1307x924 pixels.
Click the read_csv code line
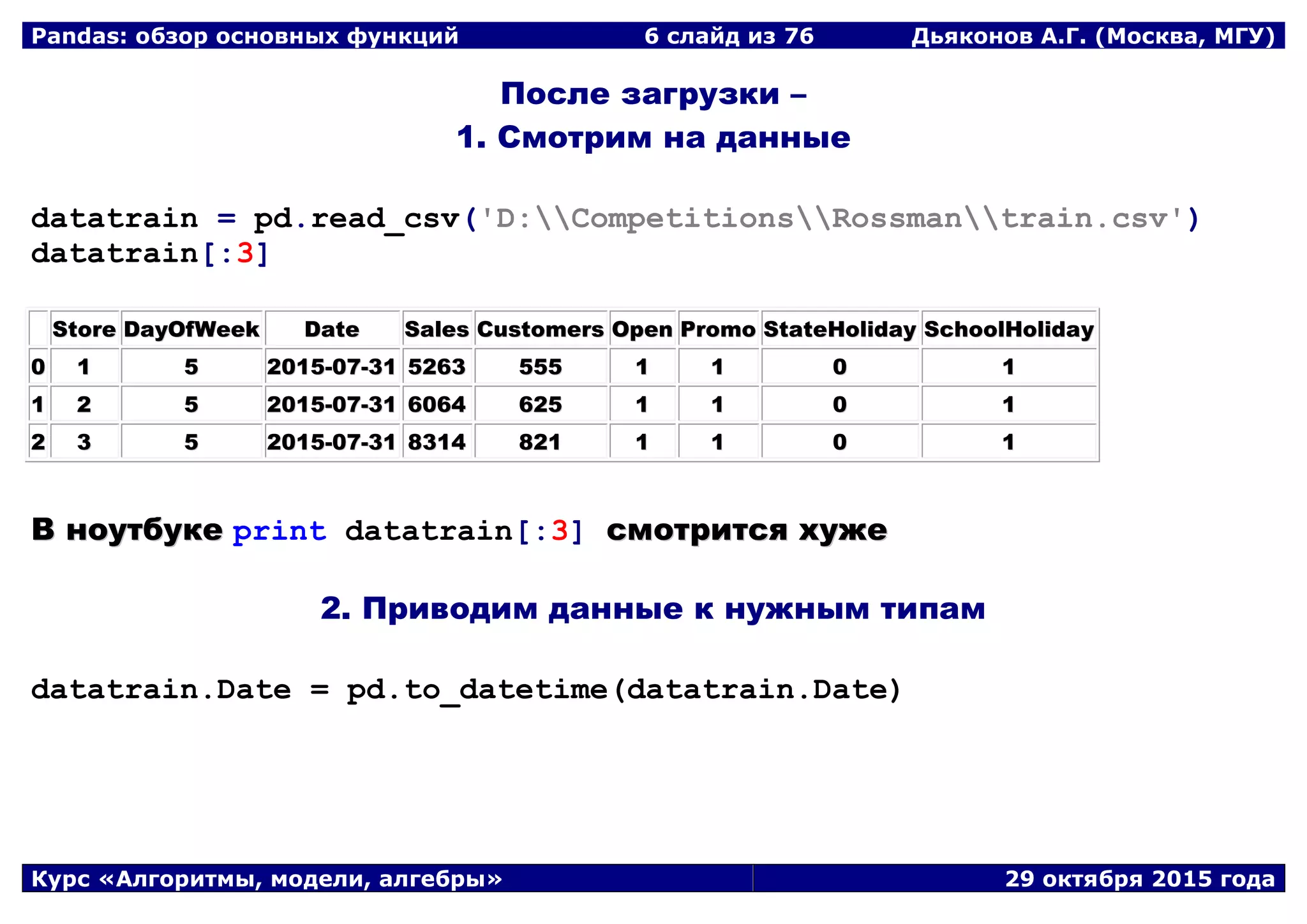click(616, 220)
